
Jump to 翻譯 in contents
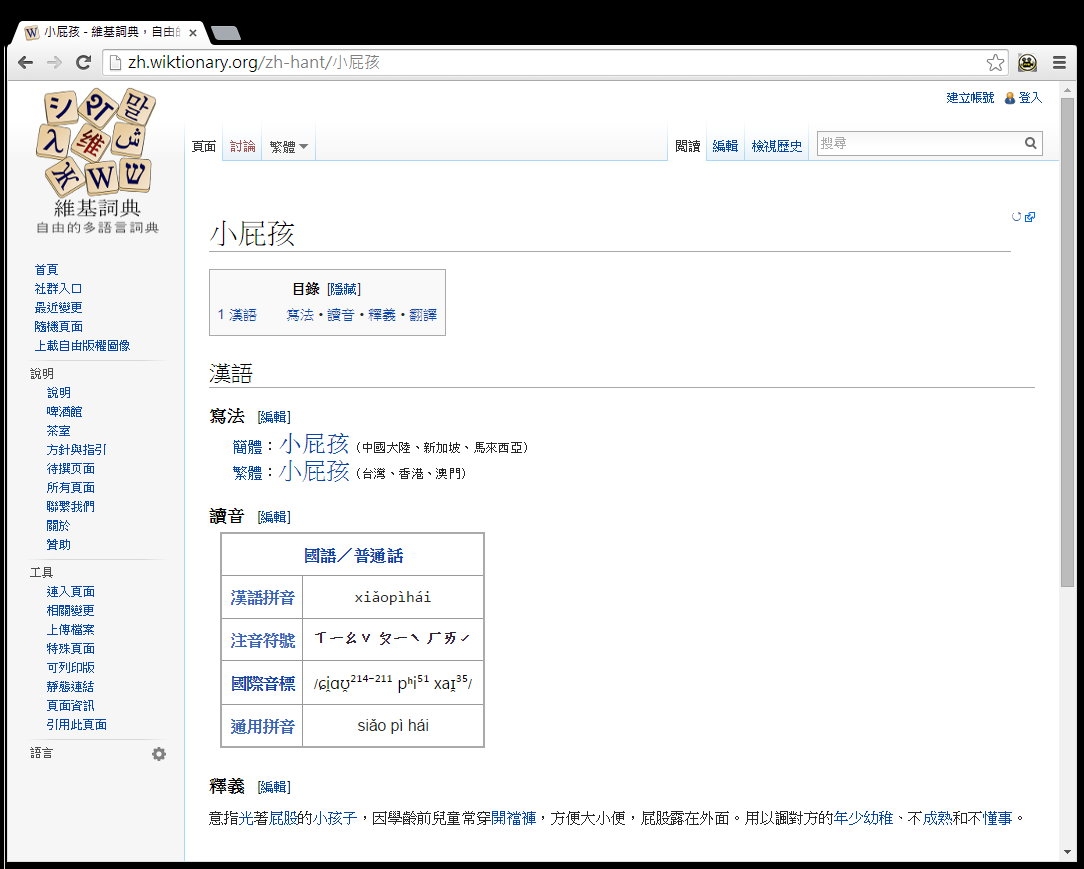coord(423,315)
